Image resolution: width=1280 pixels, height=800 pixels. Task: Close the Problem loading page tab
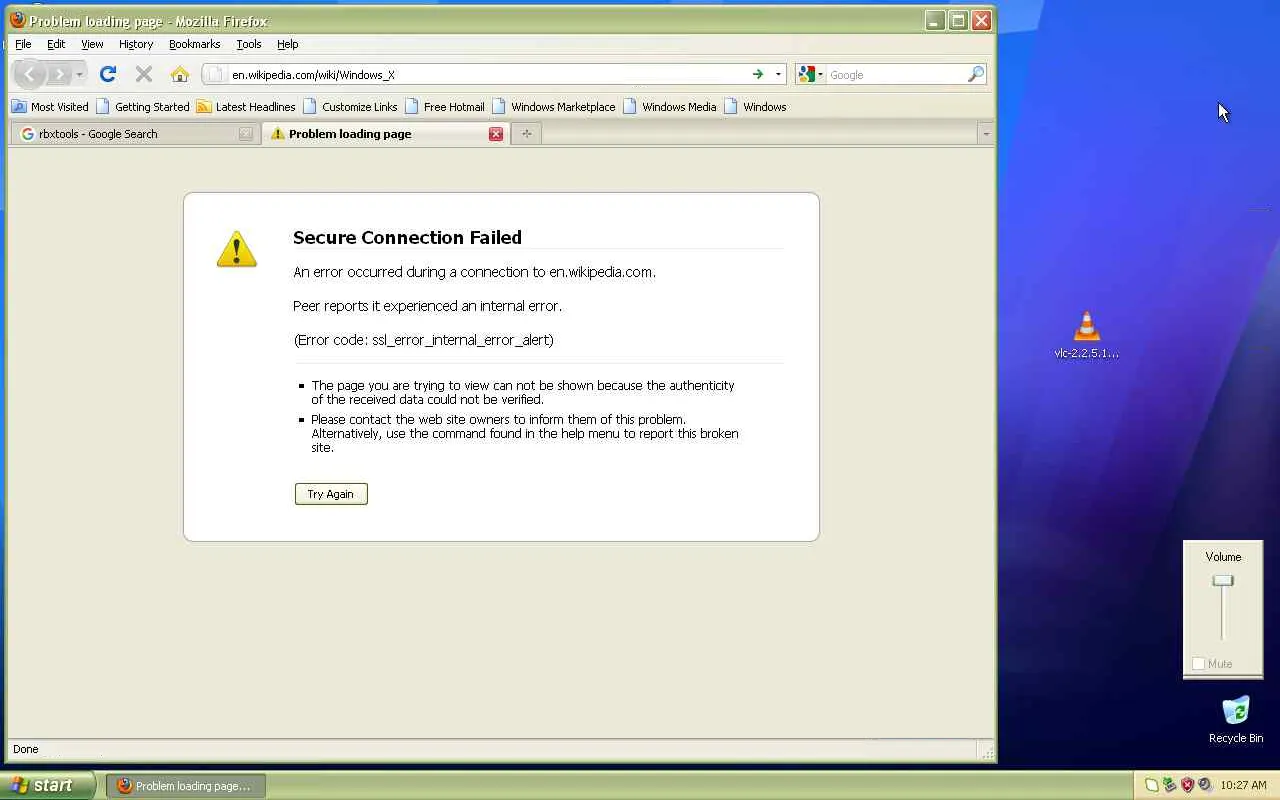[496, 134]
